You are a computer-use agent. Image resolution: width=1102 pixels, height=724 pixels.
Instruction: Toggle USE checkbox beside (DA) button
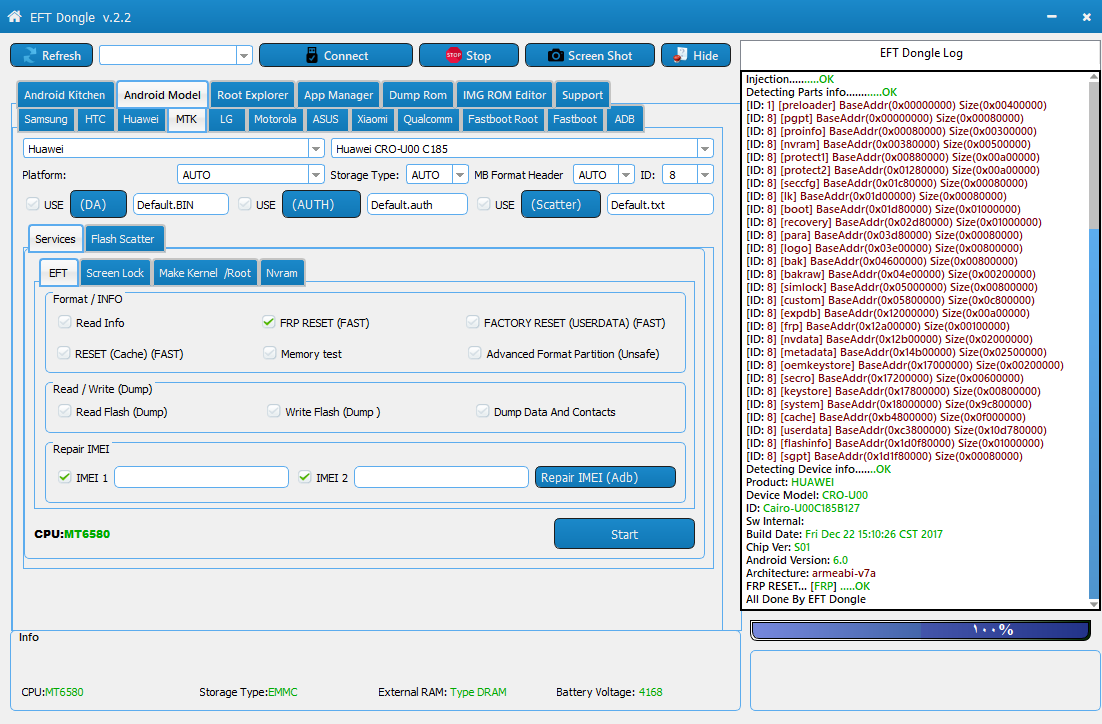(x=32, y=204)
